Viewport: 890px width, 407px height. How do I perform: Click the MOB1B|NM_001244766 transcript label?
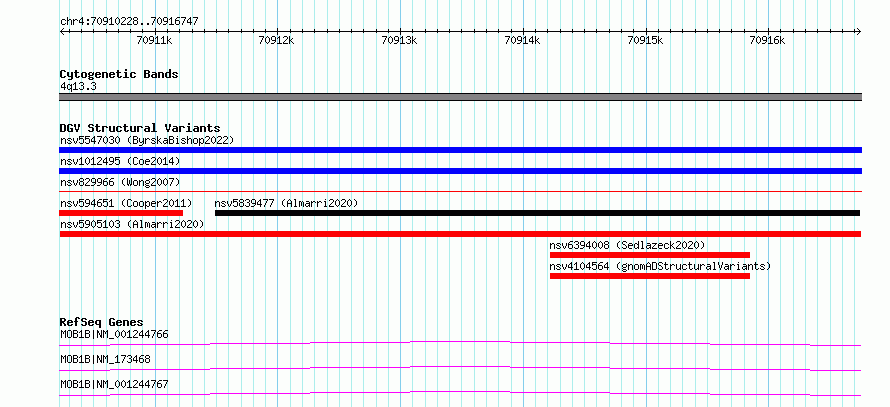click(115, 334)
